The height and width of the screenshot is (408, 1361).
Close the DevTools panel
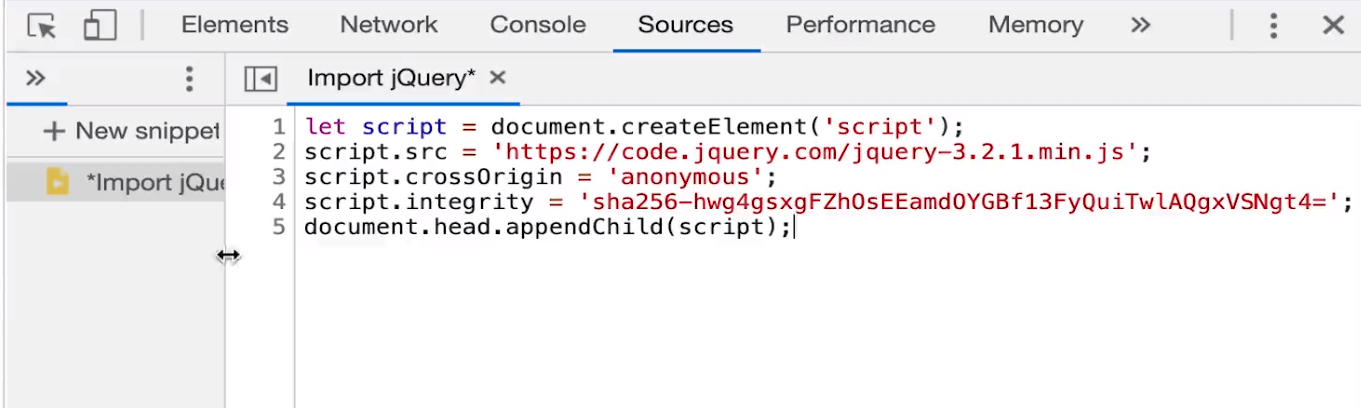click(x=1333, y=26)
